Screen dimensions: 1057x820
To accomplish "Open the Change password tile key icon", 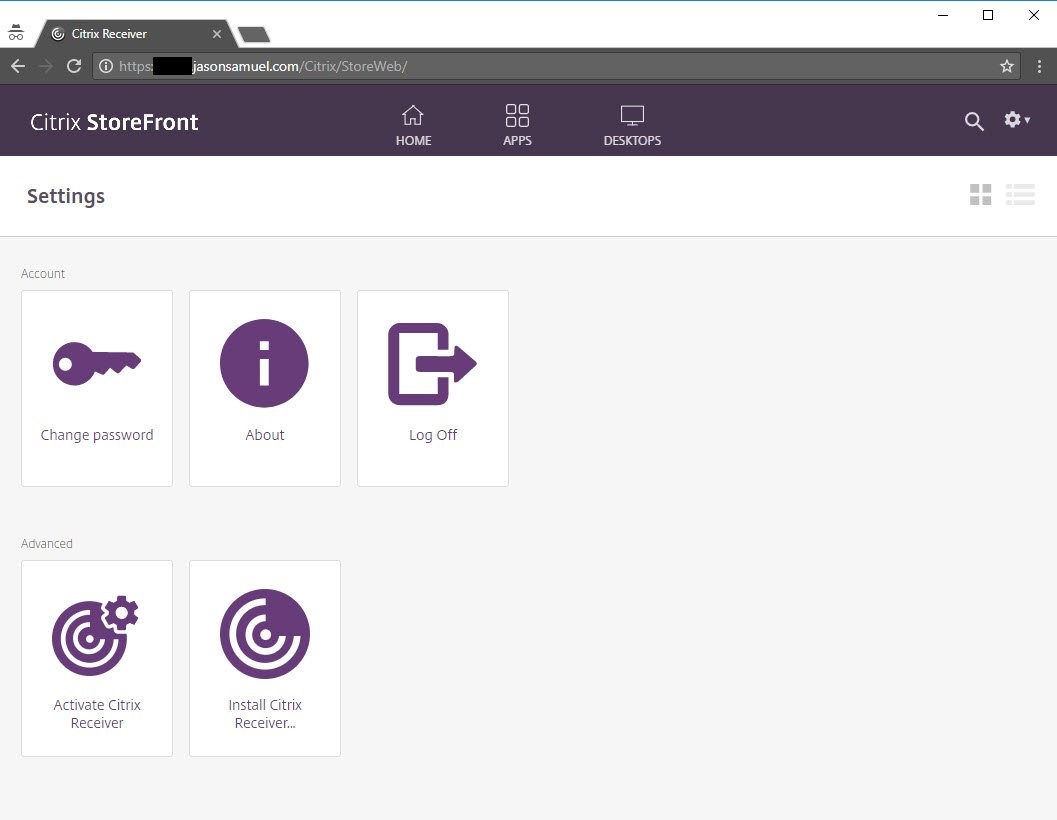I will tap(96, 363).
